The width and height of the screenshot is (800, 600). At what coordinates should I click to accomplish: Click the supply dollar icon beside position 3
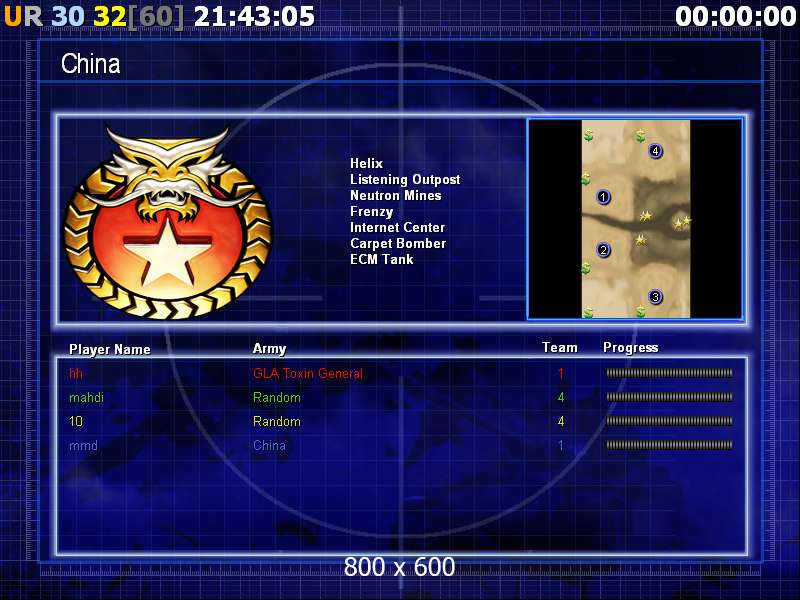641,311
